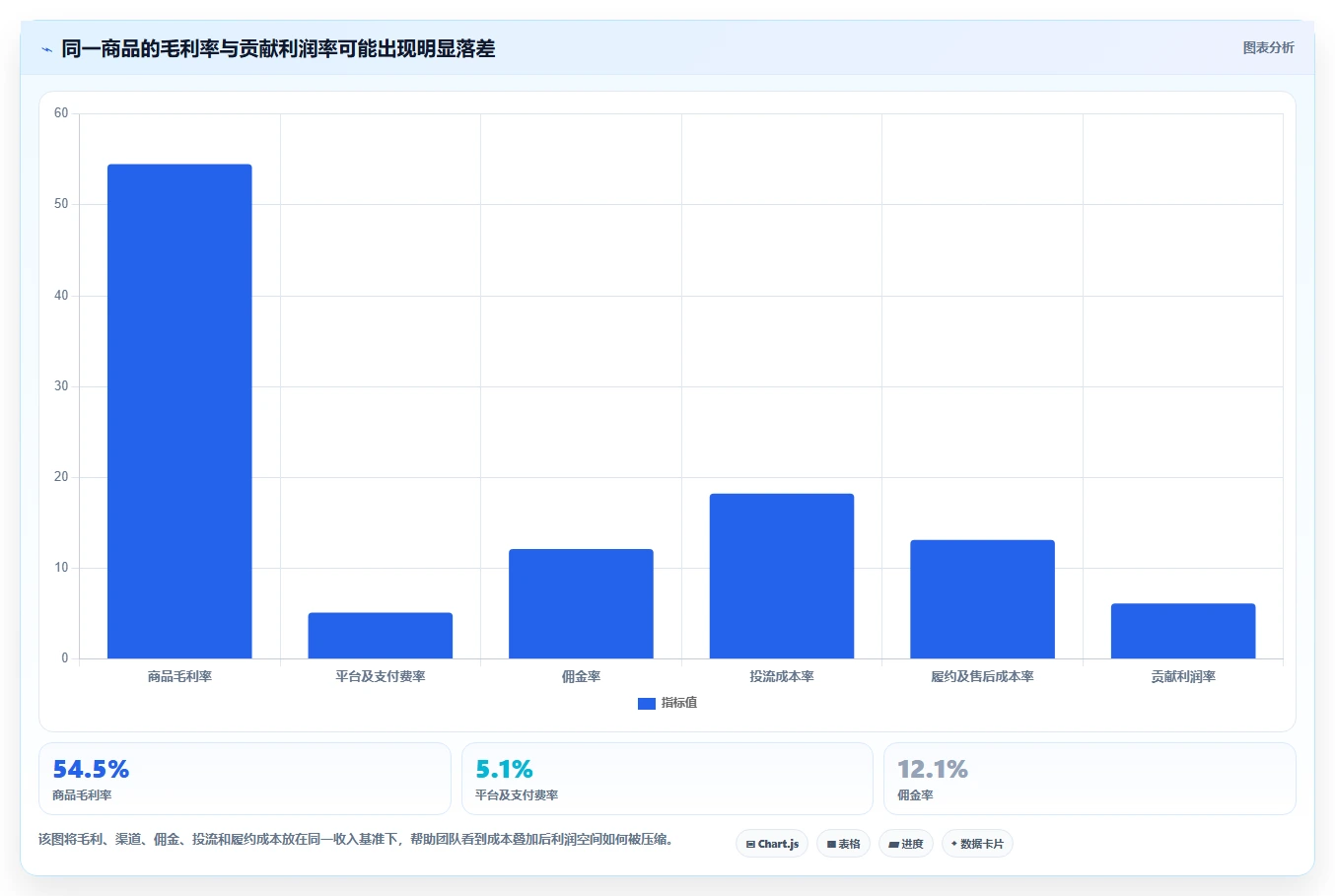This screenshot has height=896, width=1335.
Task: Click the lightning icon beside the chart title
Action: (x=46, y=49)
